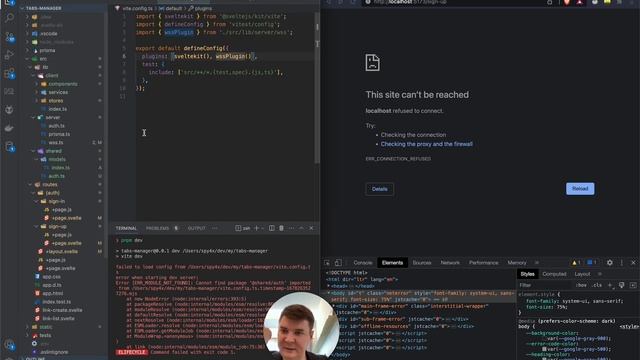
Task: Click the sad page error icon
Action: coord(372,62)
